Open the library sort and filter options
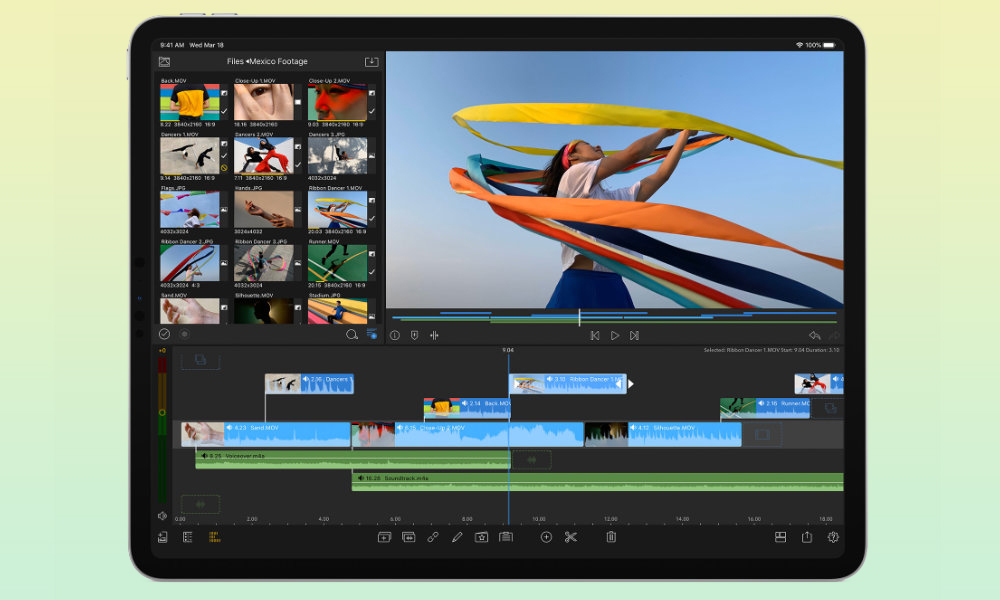Screen dimensions: 1000x600 [x=372, y=335]
